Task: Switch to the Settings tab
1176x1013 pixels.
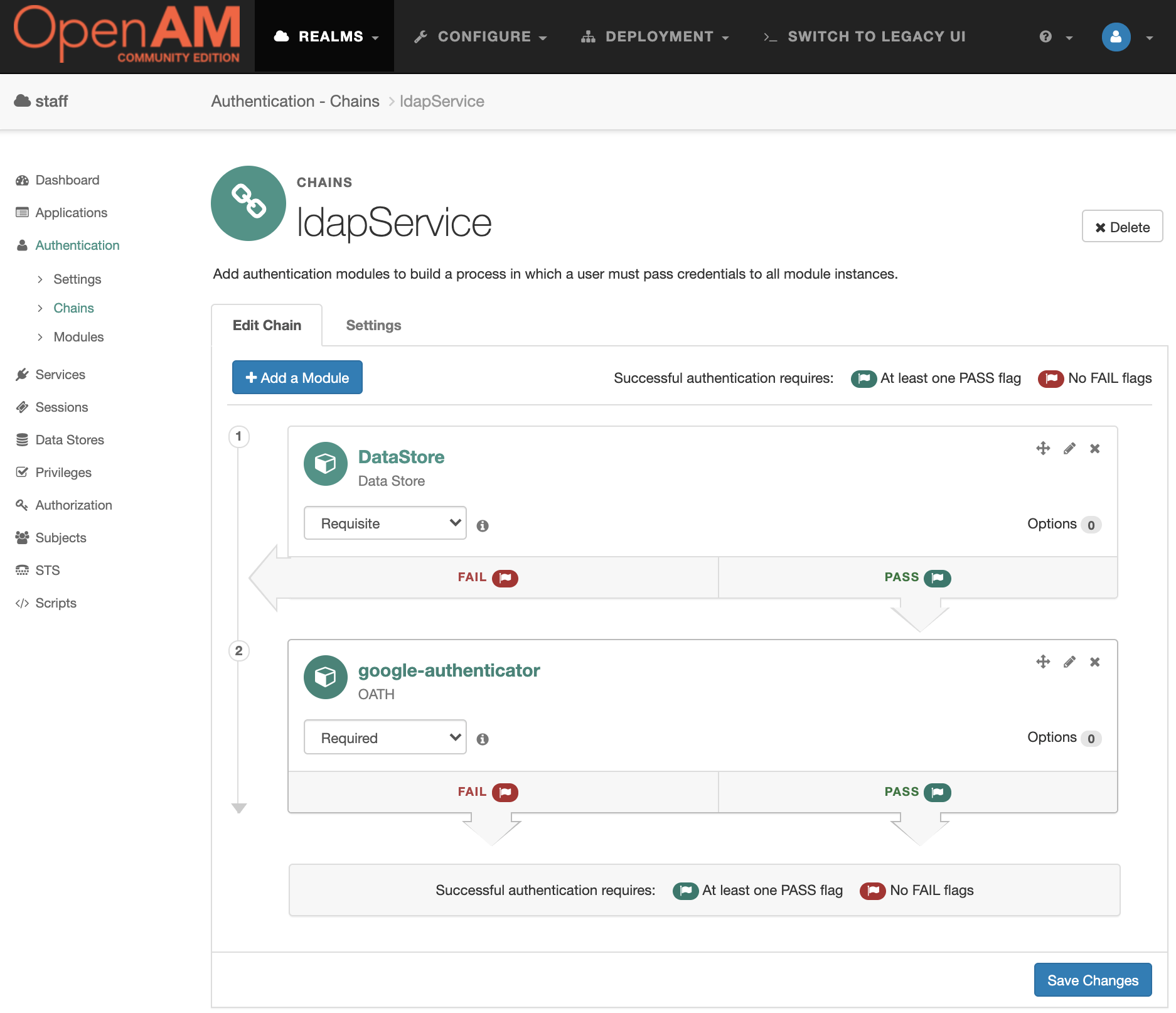Action: click(x=373, y=325)
